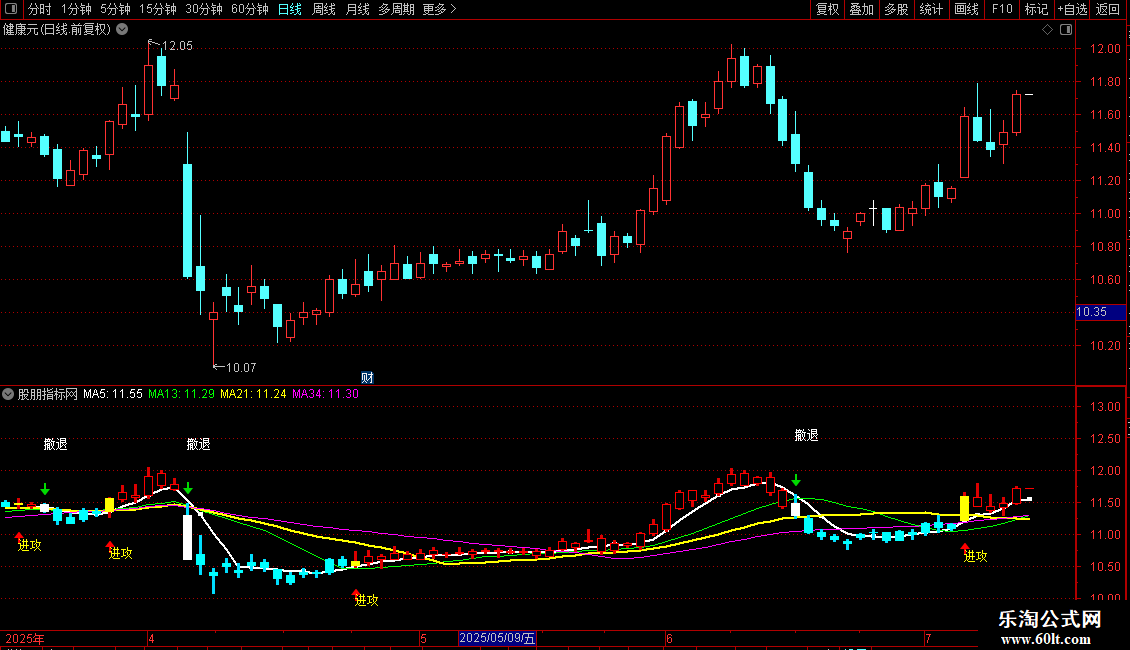Switch to the 日线 daily chart tab
Image resolution: width=1130 pixels, height=650 pixels.
pyautogui.click(x=290, y=9)
